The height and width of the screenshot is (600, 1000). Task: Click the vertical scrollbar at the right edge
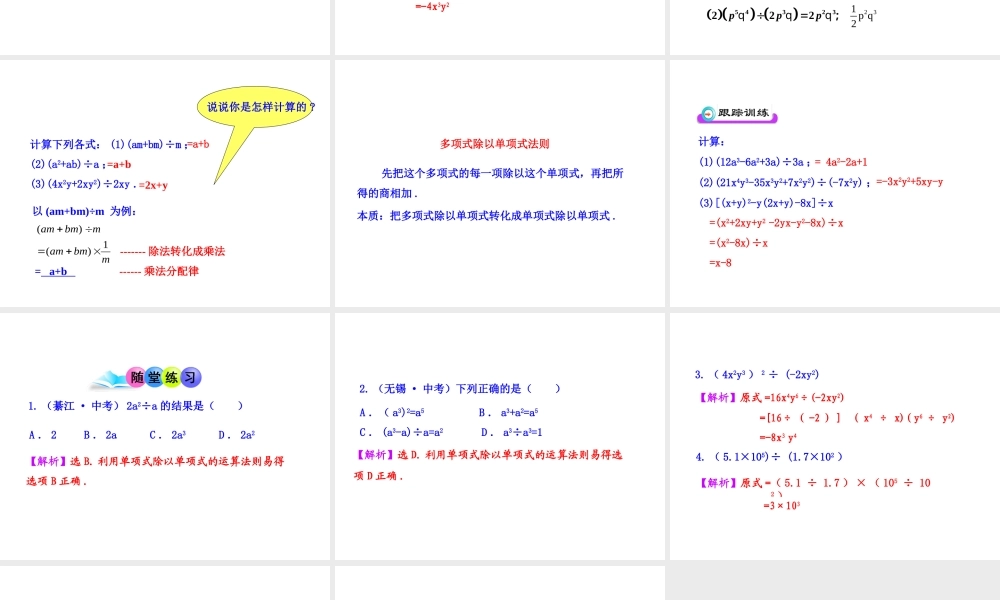pyautogui.click(x=996, y=300)
